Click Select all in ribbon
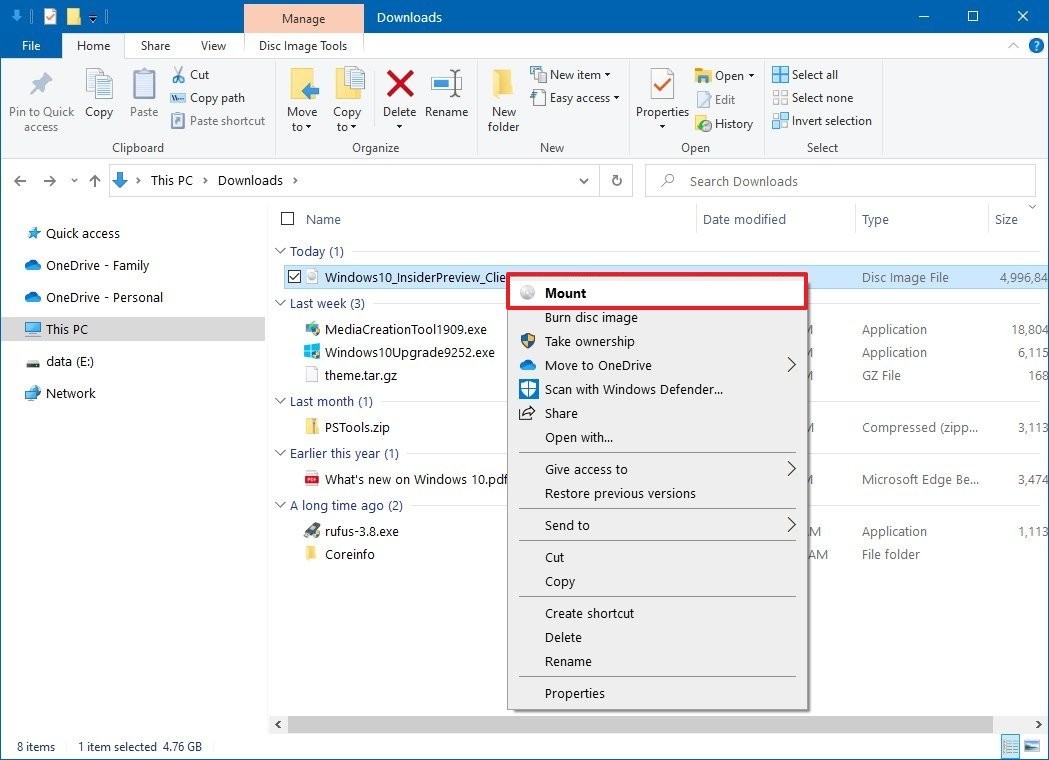Screen dimensions: 1049x760 click(805, 75)
